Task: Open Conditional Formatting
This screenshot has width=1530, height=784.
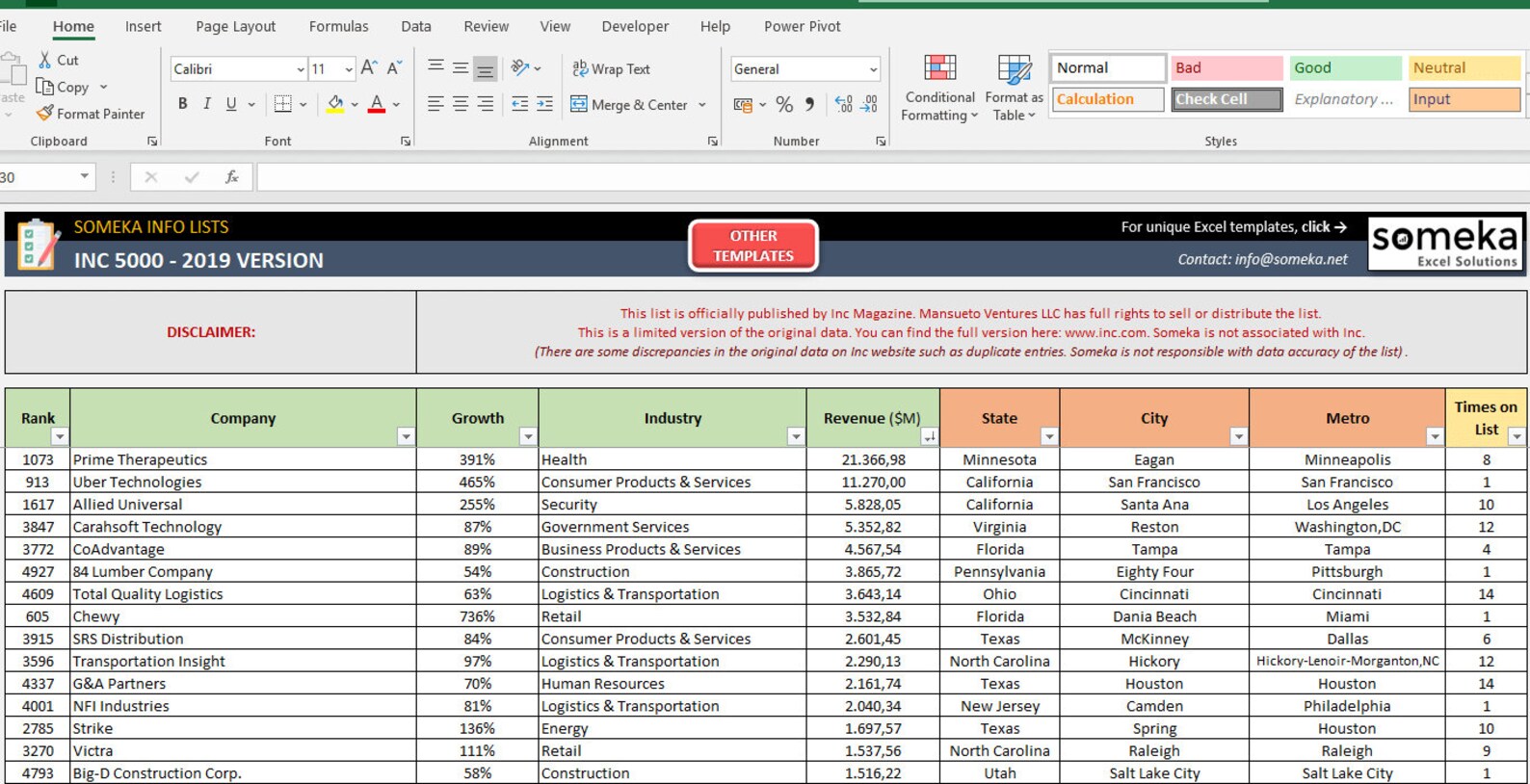Action: 939,89
